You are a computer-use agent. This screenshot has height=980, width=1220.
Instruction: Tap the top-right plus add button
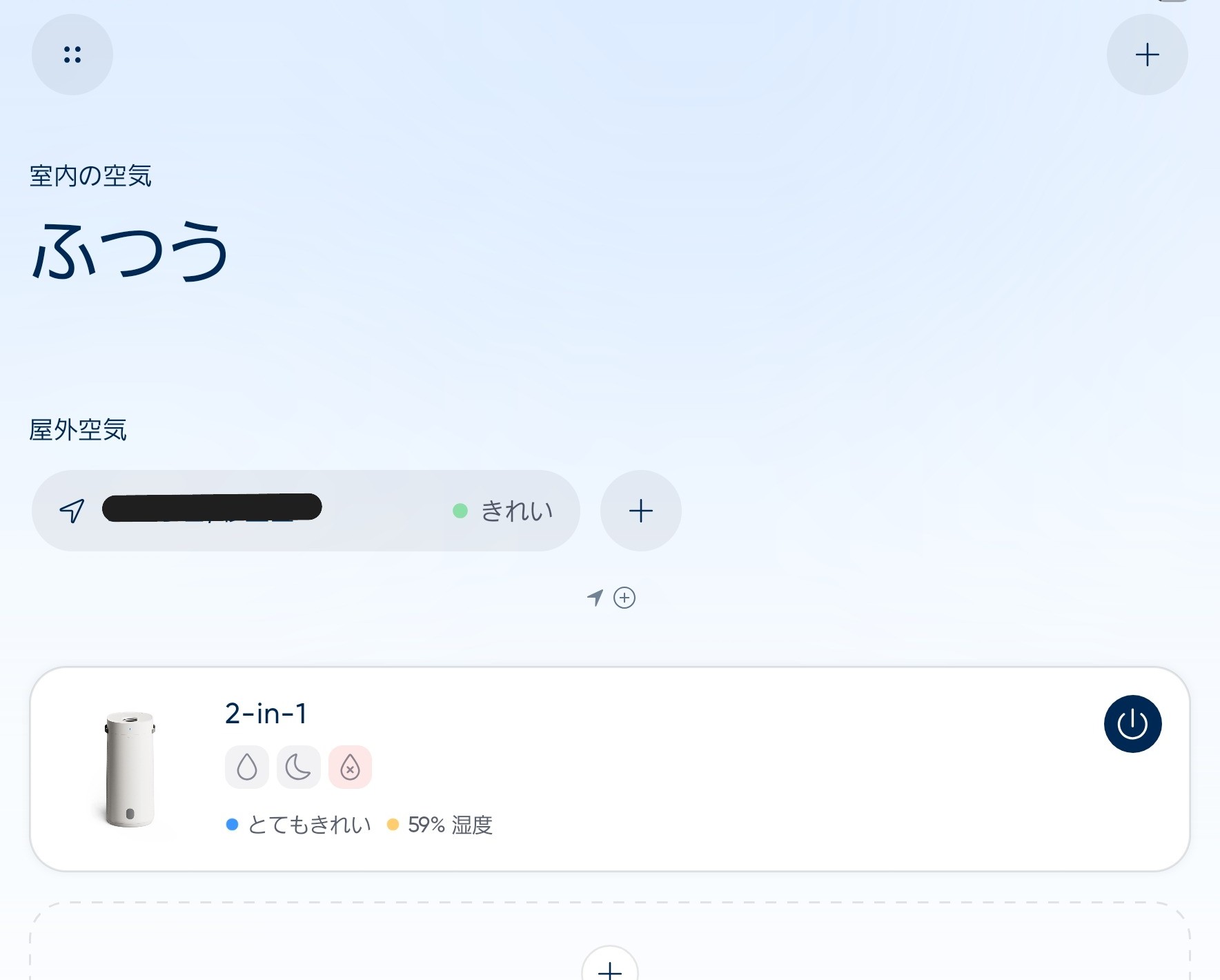coord(1147,55)
